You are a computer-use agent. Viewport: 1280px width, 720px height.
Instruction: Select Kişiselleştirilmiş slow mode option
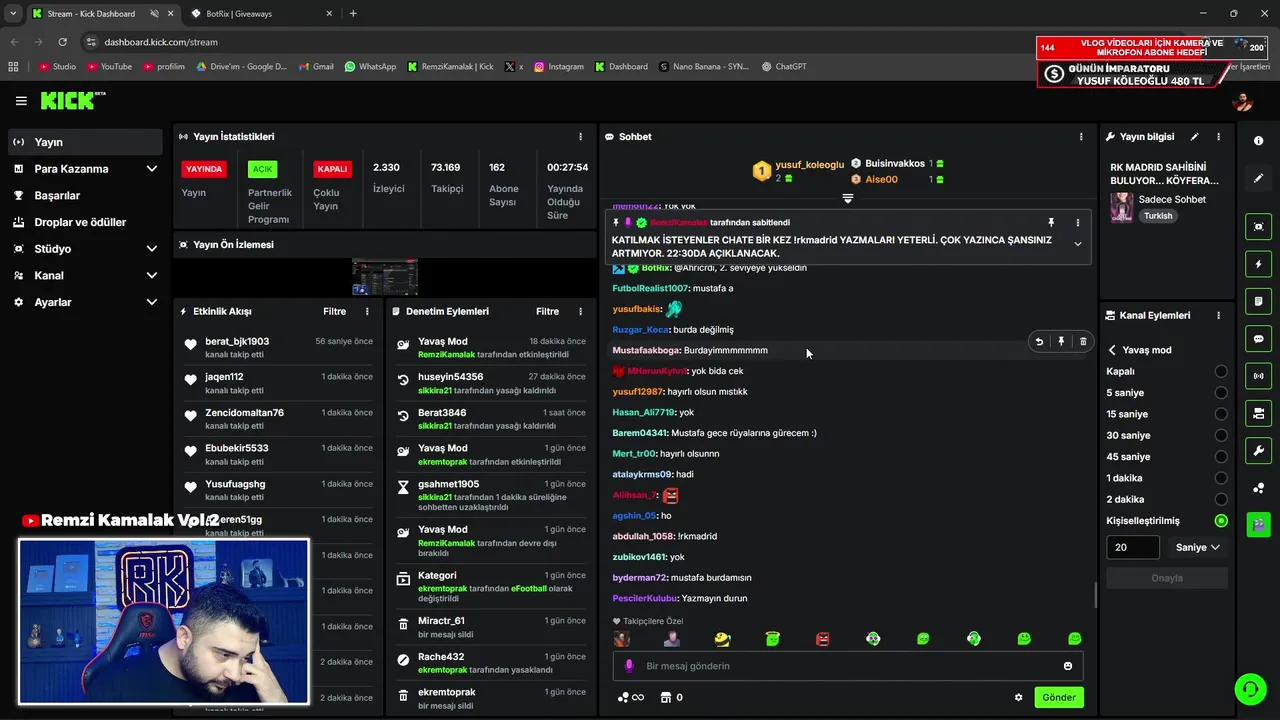point(1220,521)
